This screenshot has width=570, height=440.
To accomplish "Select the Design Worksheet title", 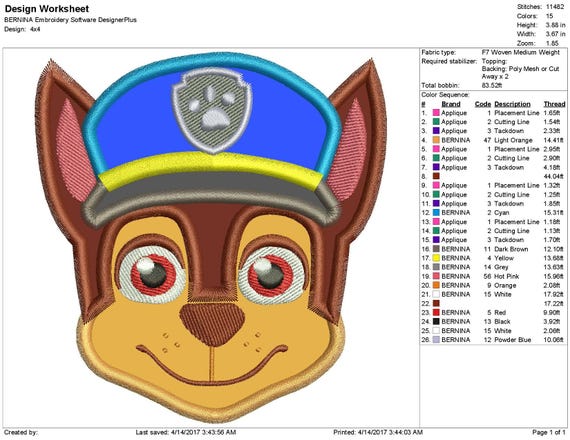I will tap(47, 9).
